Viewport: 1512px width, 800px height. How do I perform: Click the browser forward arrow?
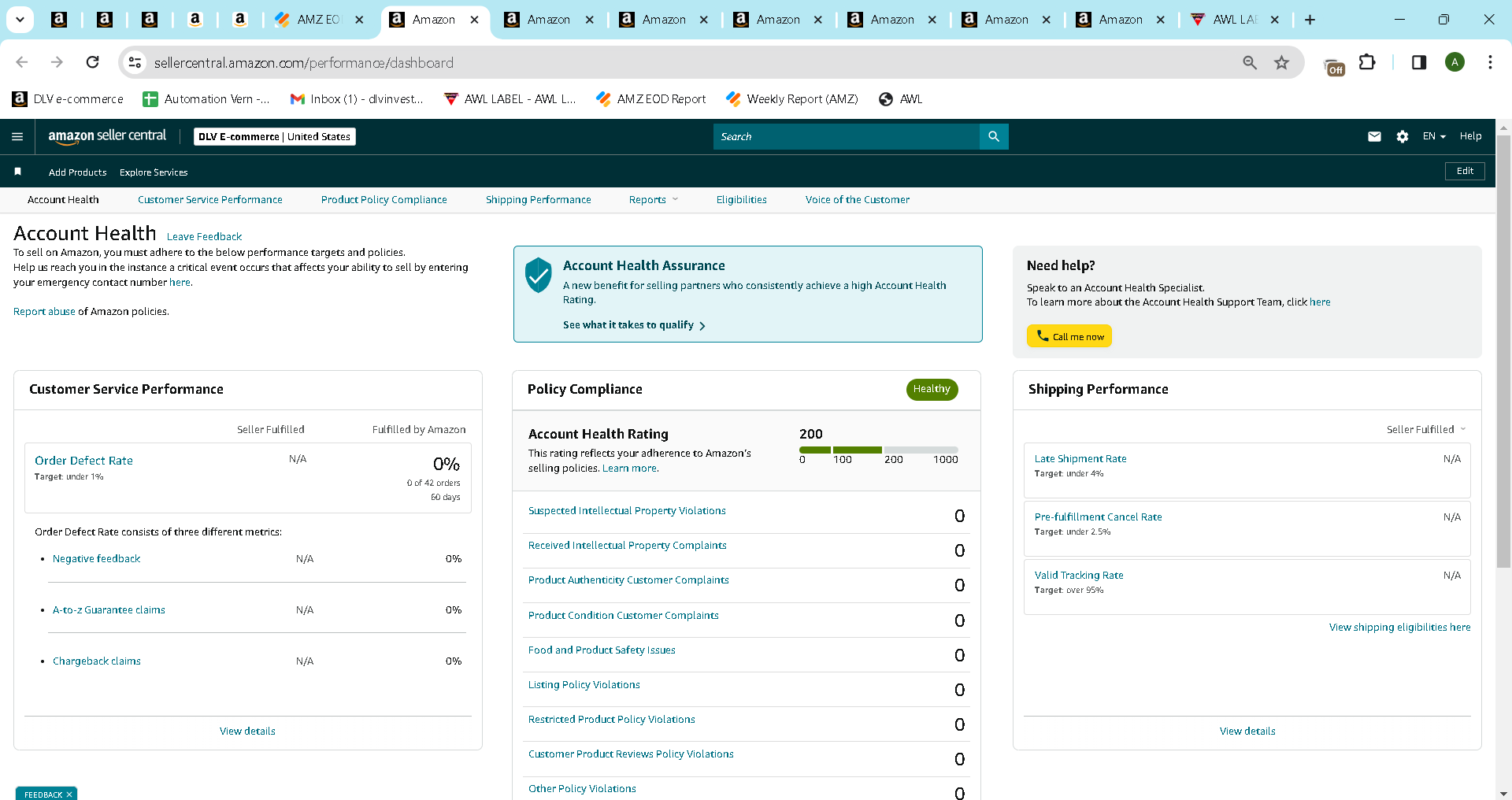[x=57, y=62]
